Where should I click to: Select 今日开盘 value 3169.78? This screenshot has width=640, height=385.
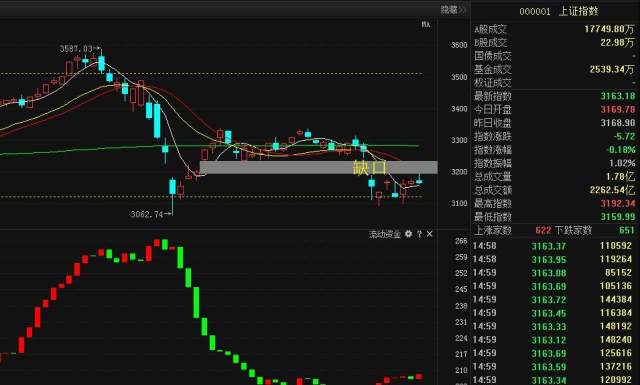(618, 109)
